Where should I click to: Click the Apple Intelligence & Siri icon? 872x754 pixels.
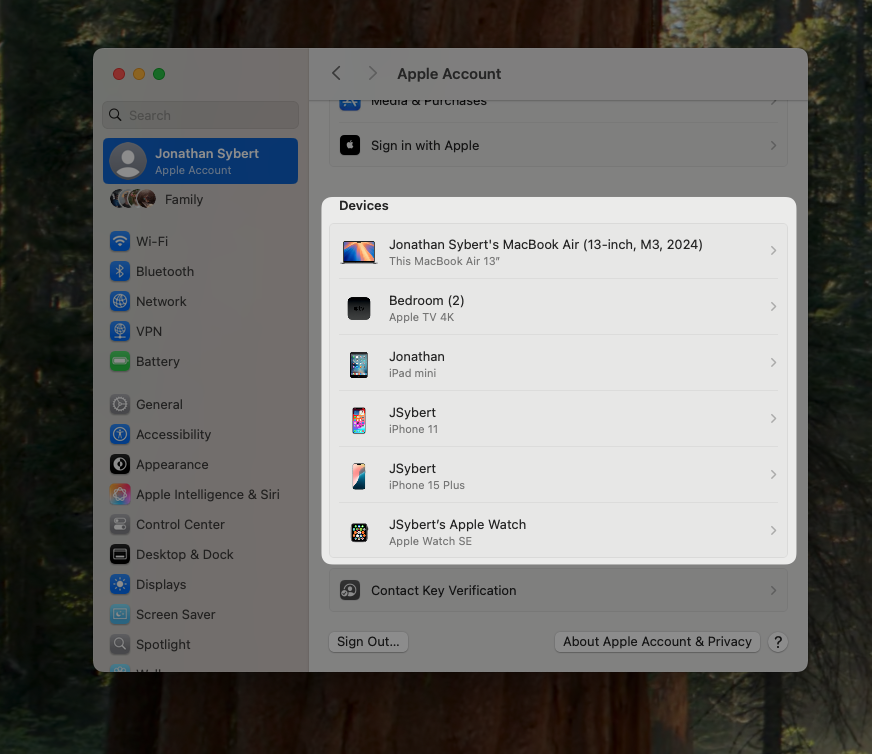click(x=120, y=494)
